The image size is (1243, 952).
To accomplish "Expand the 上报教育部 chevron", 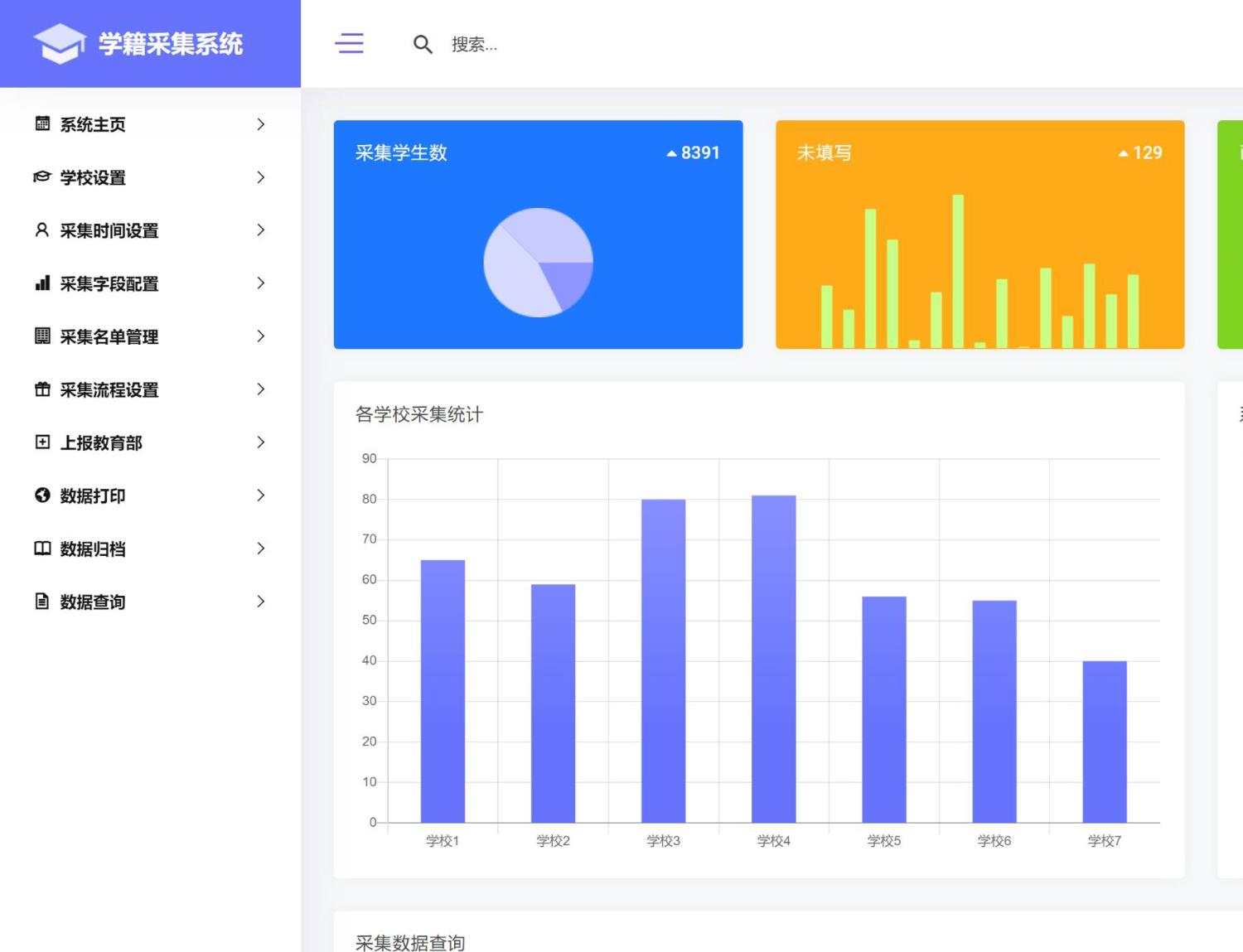I will coord(261,442).
